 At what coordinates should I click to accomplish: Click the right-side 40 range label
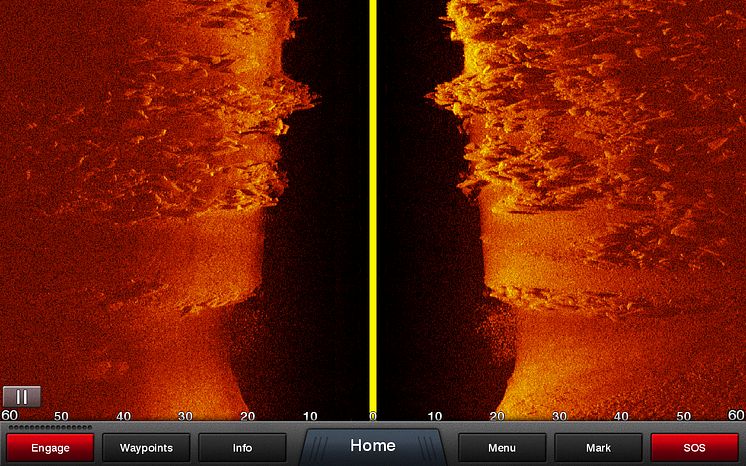click(621, 416)
